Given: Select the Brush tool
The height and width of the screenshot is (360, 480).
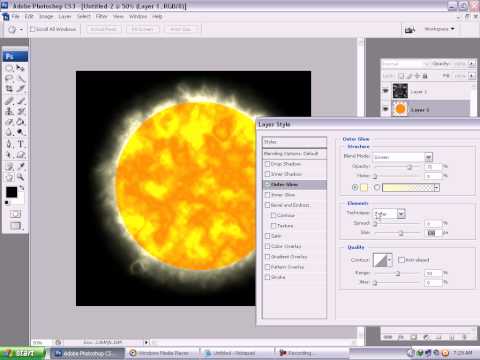Looking at the screenshot, I should [x=20, y=100].
